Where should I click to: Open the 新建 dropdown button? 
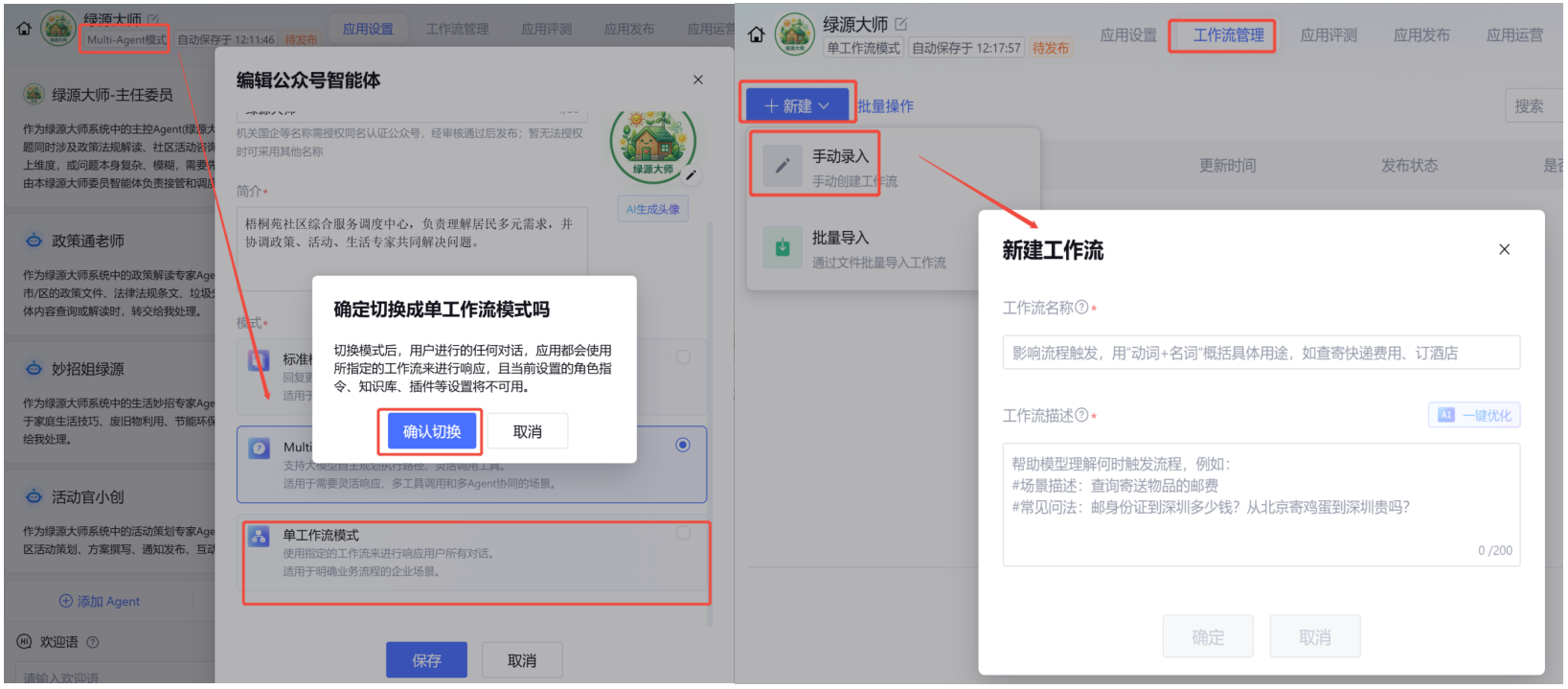(798, 105)
